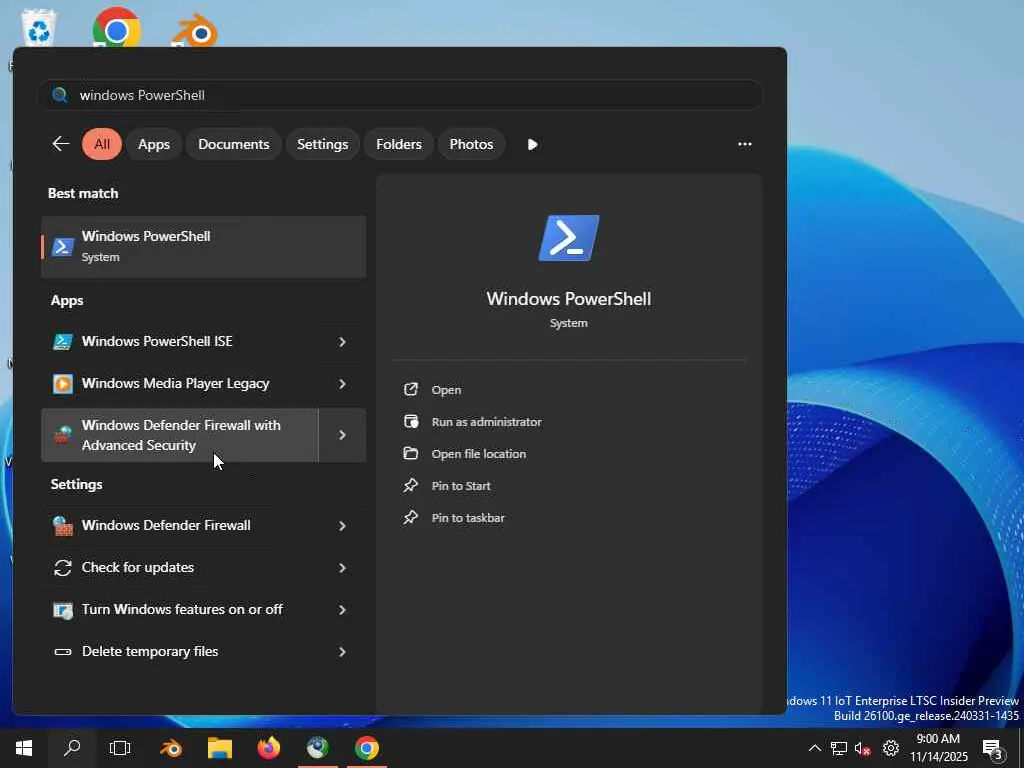Screen dimensions: 1024x768
Task: Select Windows PowerShell ISE result text
Action: tap(157, 342)
